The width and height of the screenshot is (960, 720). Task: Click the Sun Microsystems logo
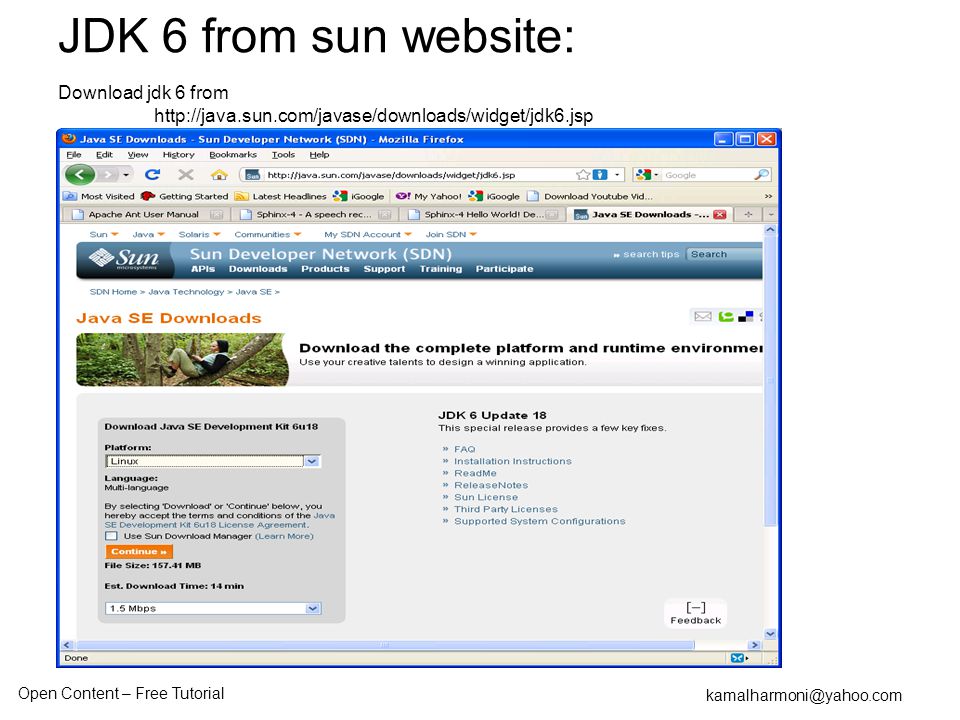124,260
